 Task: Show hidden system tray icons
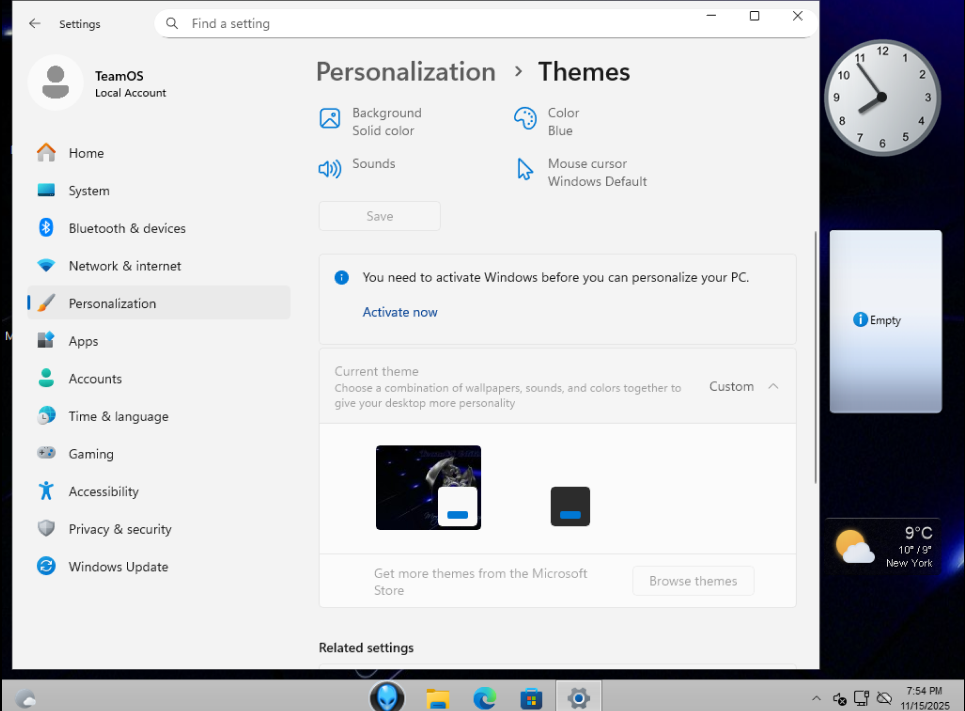[x=816, y=698]
